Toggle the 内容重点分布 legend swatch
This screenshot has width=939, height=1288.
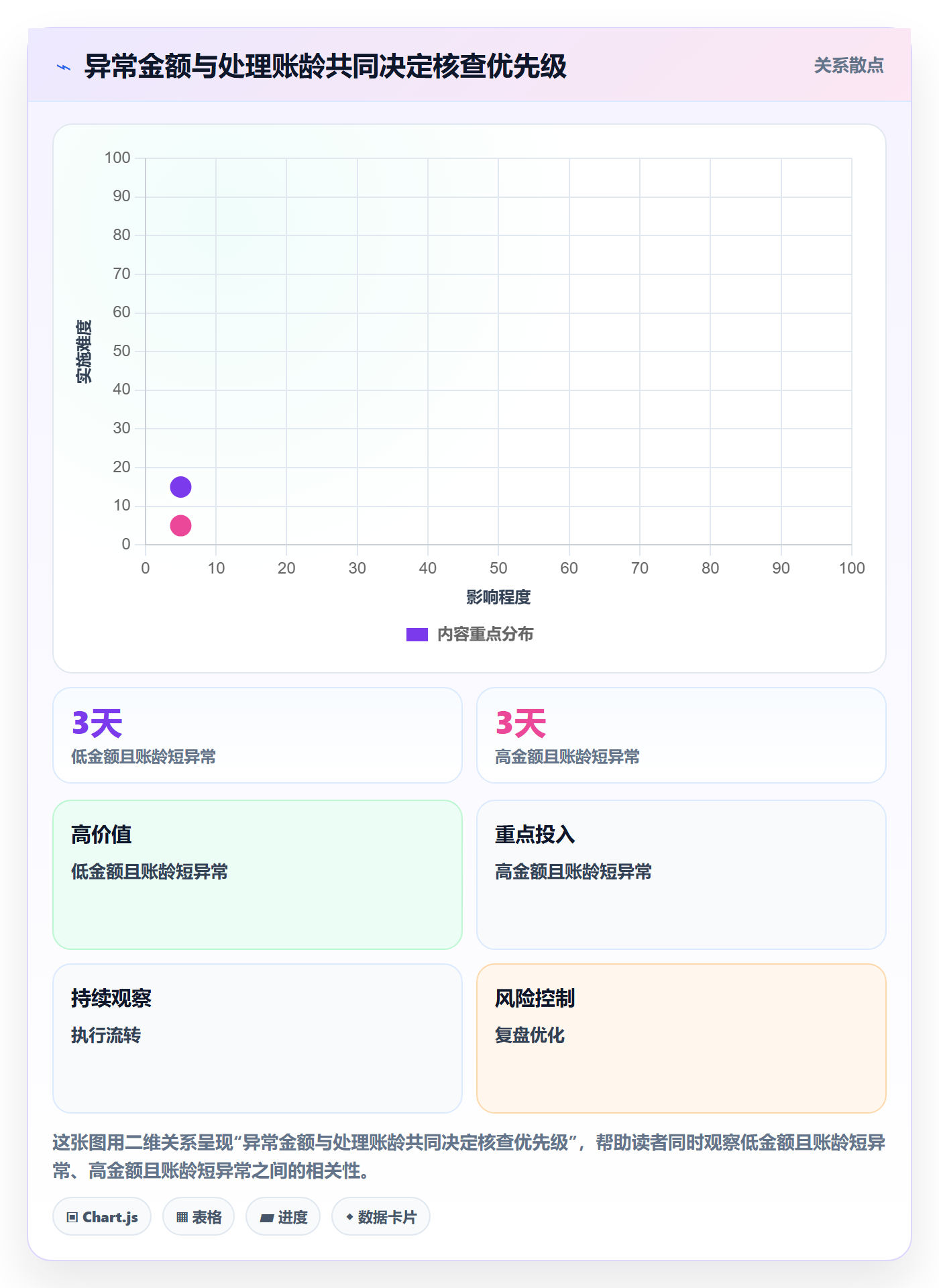click(417, 635)
